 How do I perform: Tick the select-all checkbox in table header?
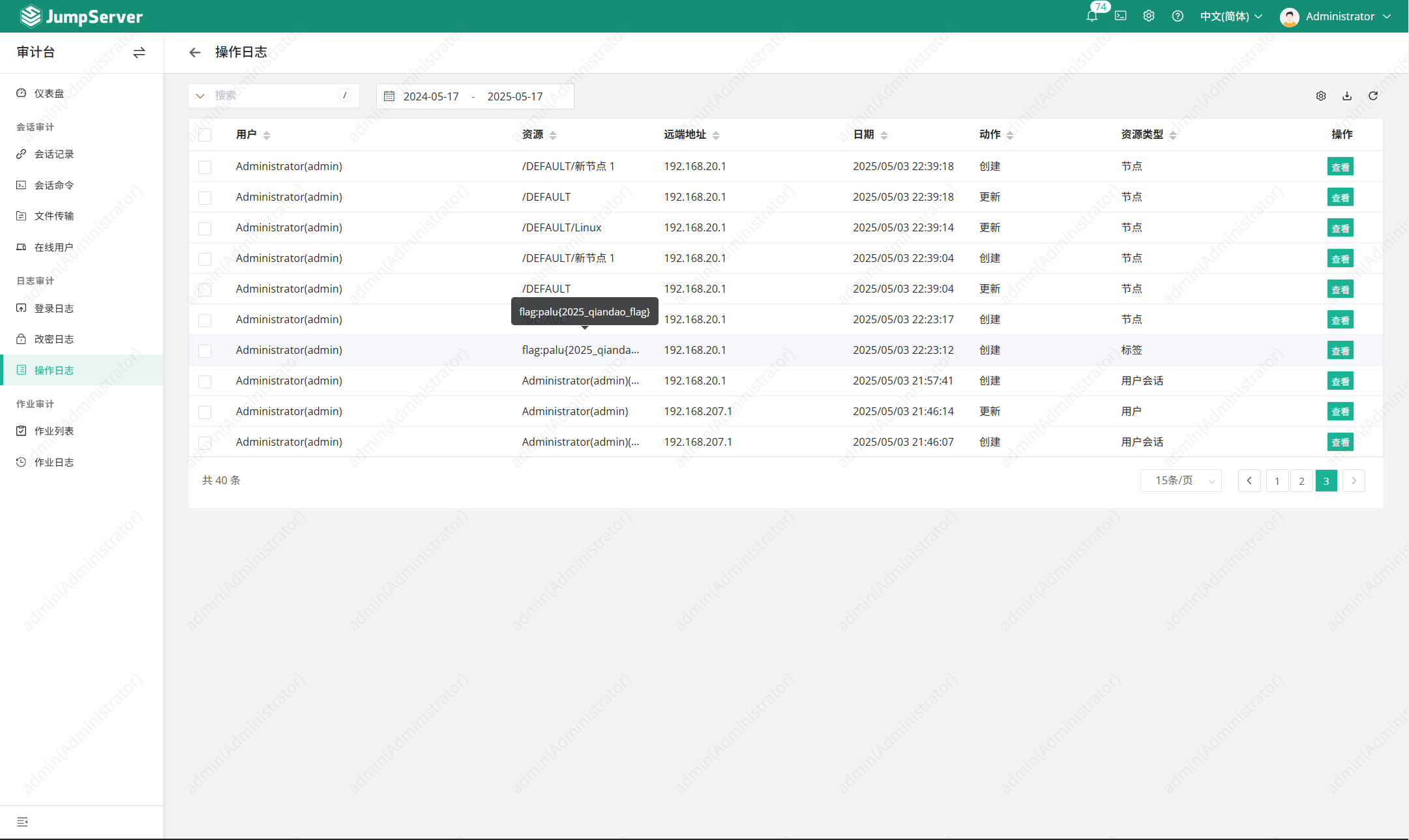[x=205, y=135]
